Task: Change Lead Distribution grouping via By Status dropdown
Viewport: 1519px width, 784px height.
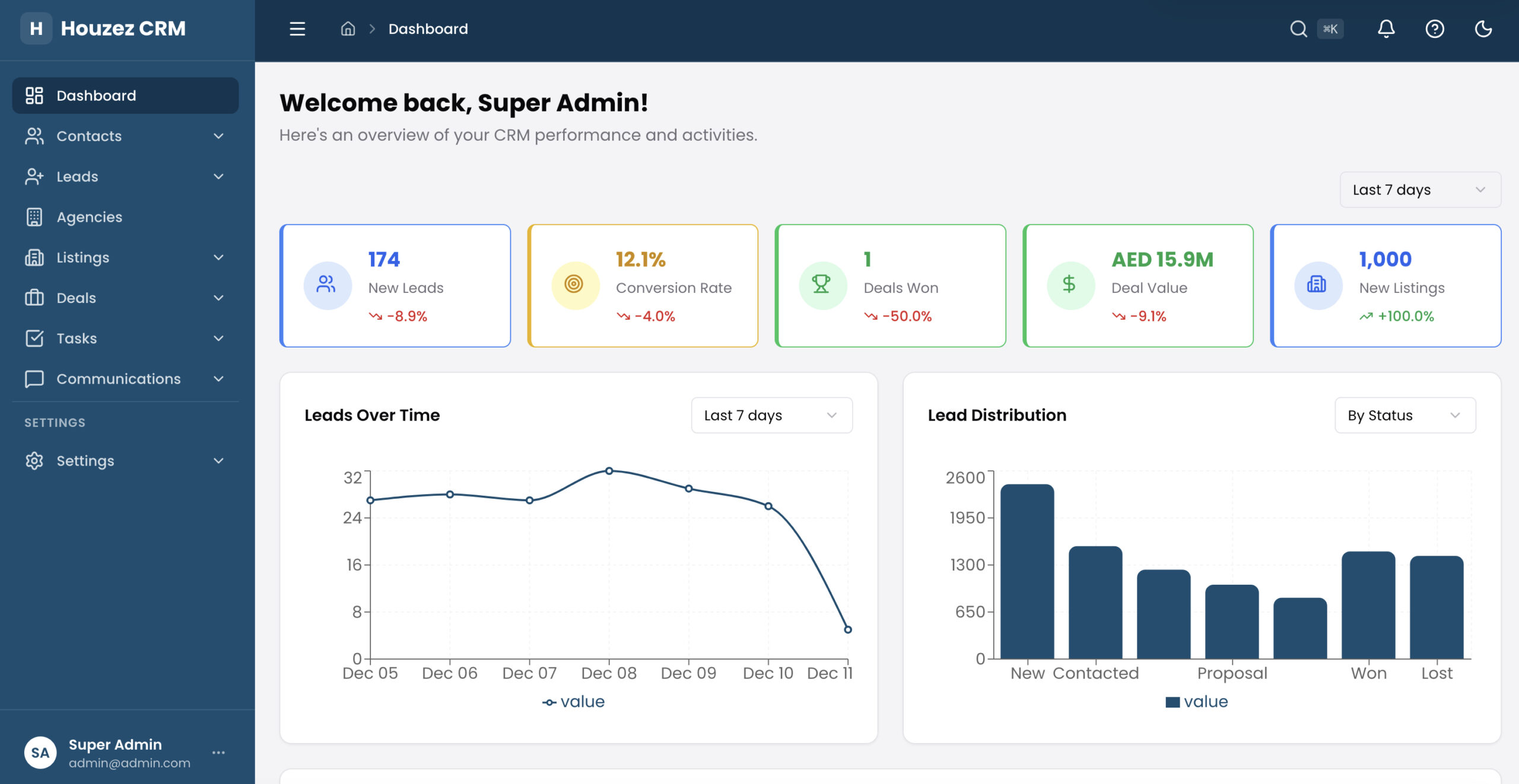Action: click(x=1404, y=415)
